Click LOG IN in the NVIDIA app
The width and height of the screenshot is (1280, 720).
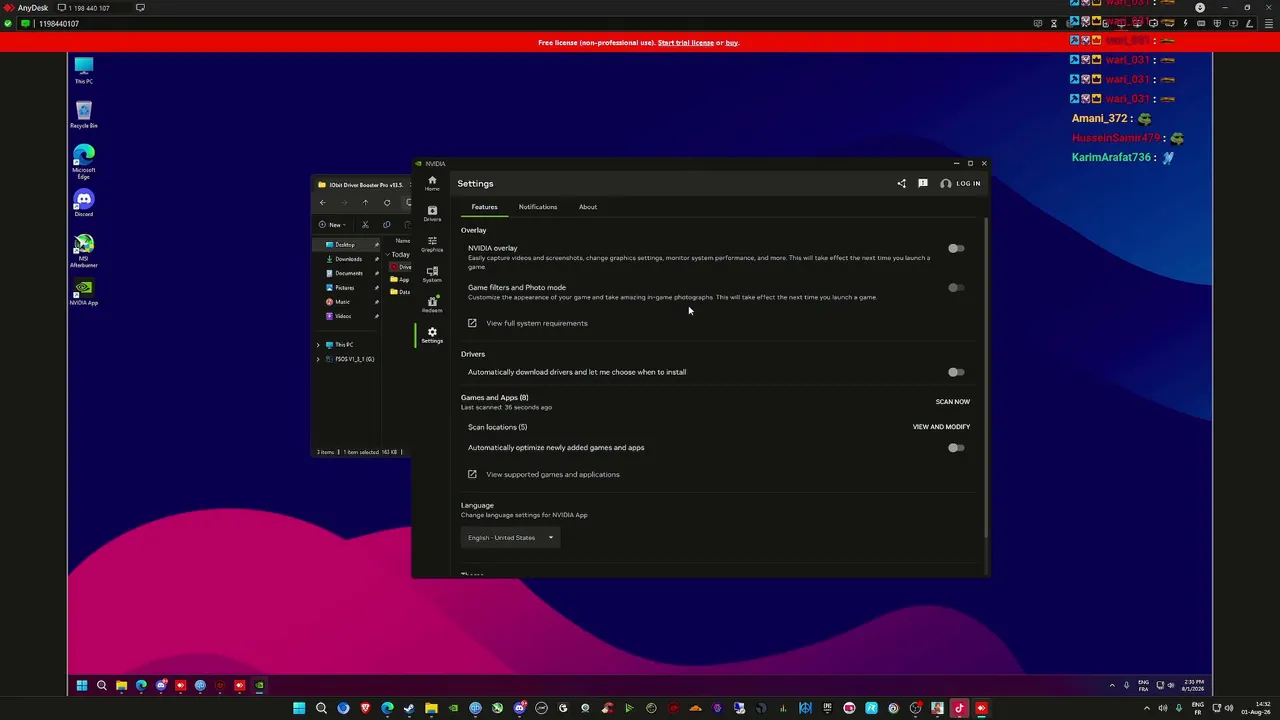pyautogui.click(x=960, y=184)
